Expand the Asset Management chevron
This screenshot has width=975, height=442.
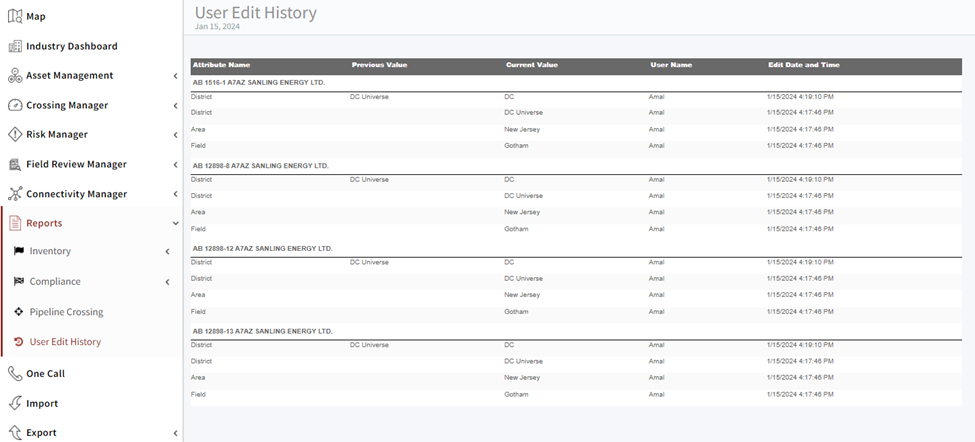click(175, 76)
